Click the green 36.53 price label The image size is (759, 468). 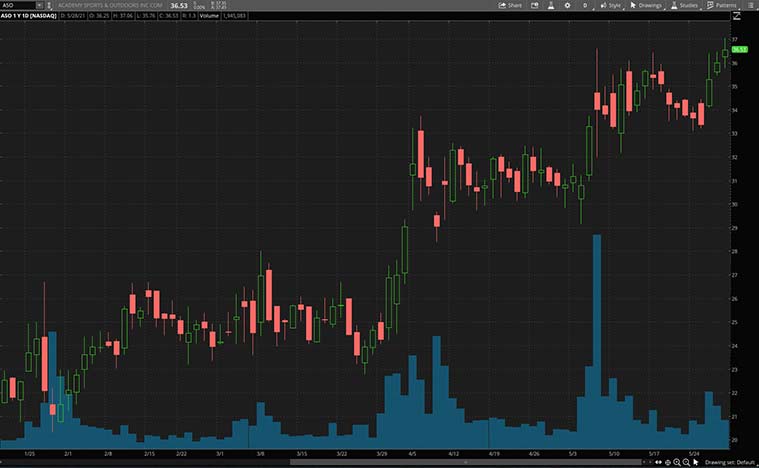pos(740,49)
